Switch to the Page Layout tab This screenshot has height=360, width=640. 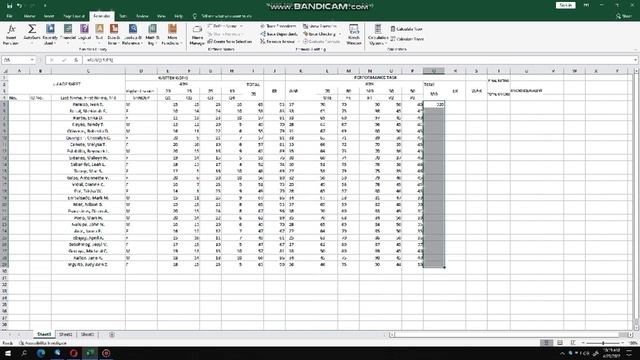click(74, 16)
